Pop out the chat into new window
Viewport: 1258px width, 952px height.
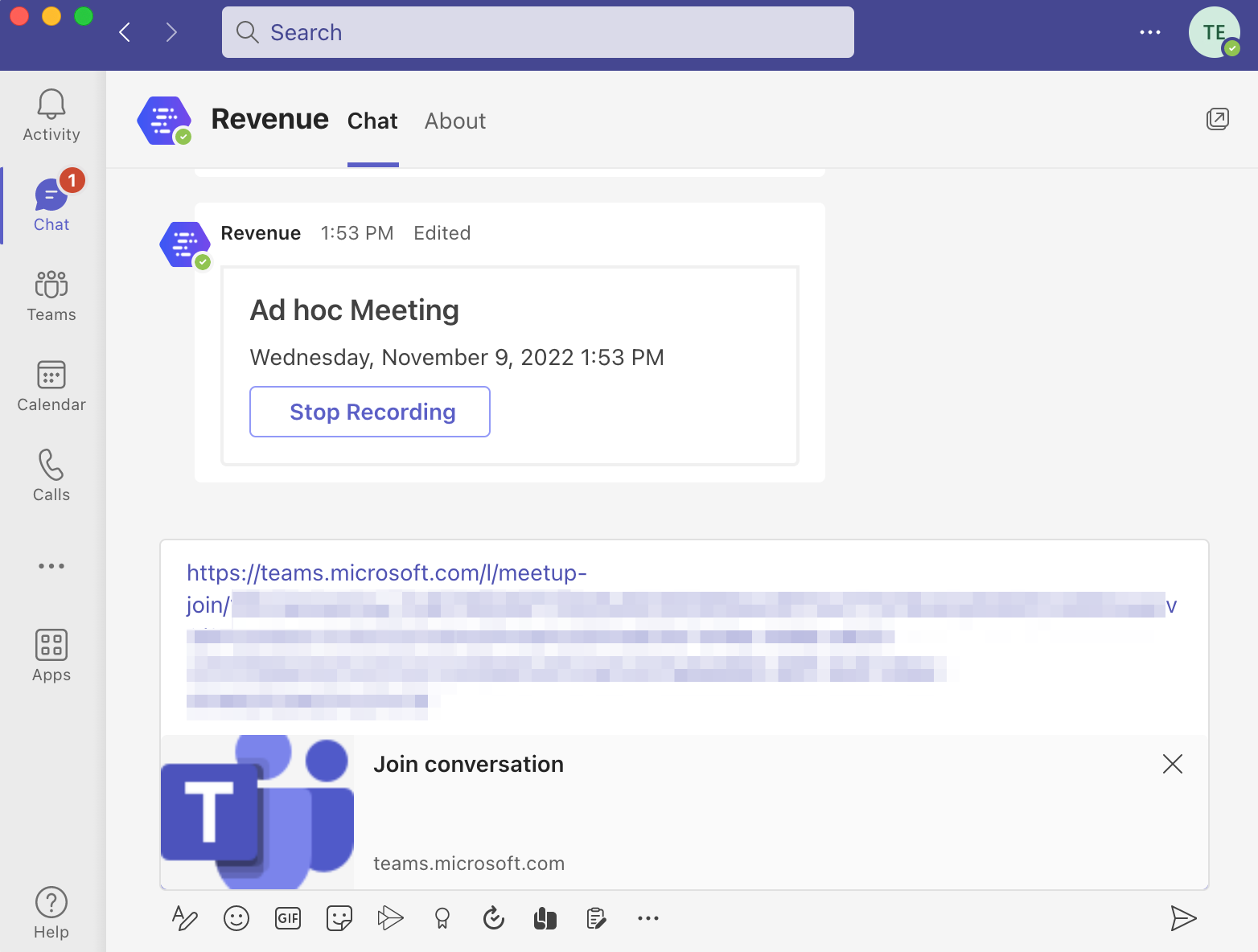[x=1218, y=120]
